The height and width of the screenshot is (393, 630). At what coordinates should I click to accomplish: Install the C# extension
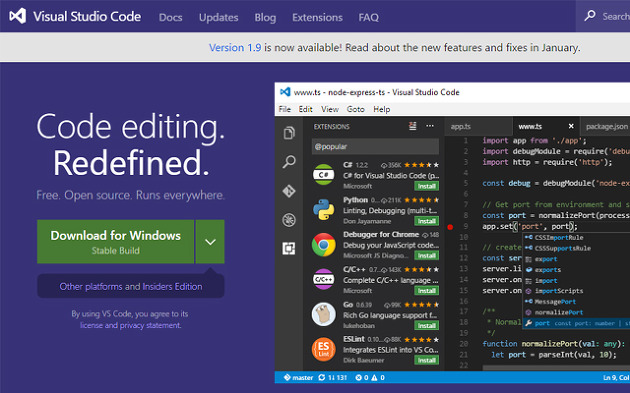click(x=426, y=186)
